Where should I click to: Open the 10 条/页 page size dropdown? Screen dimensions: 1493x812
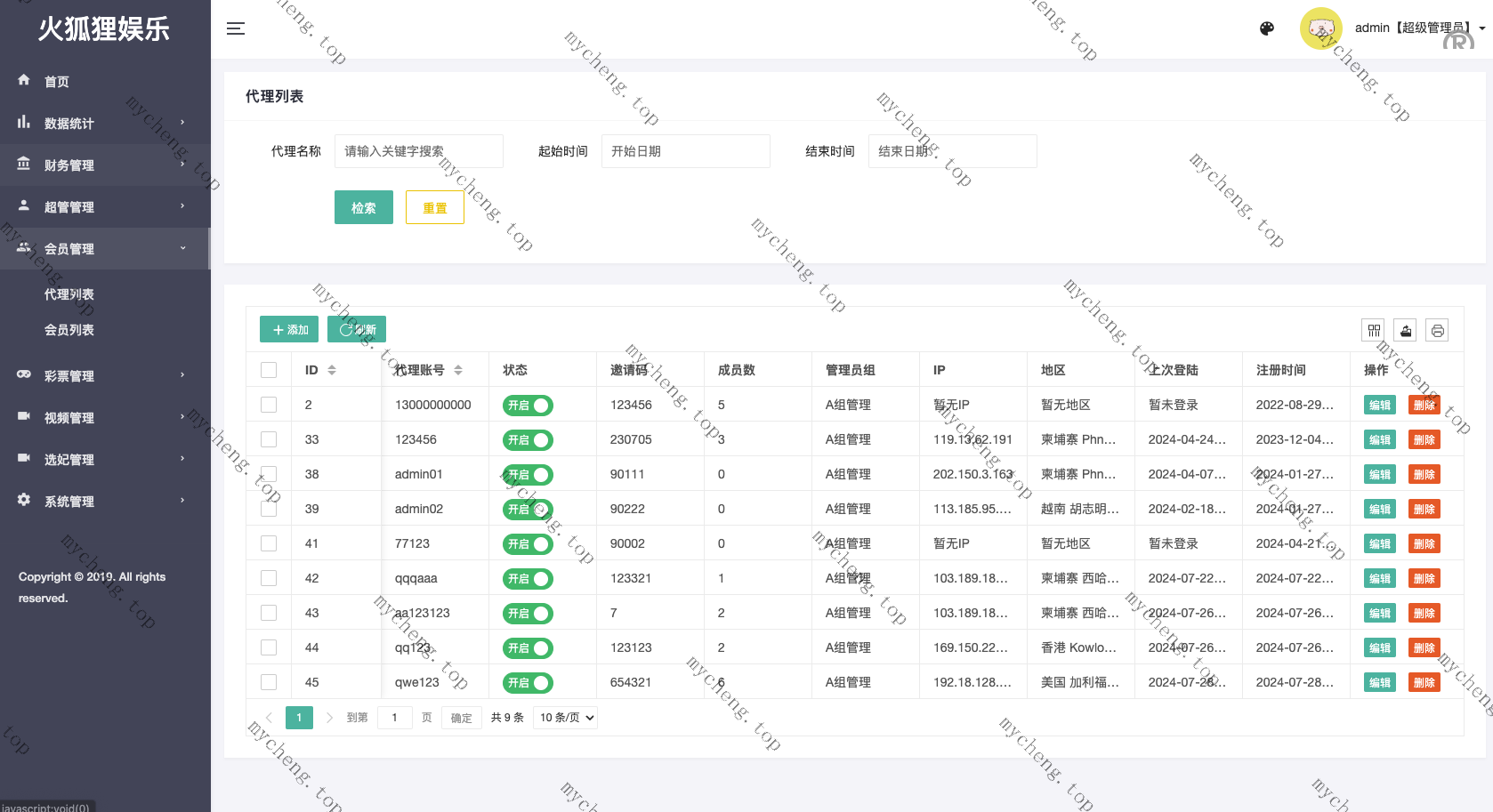tap(566, 718)
